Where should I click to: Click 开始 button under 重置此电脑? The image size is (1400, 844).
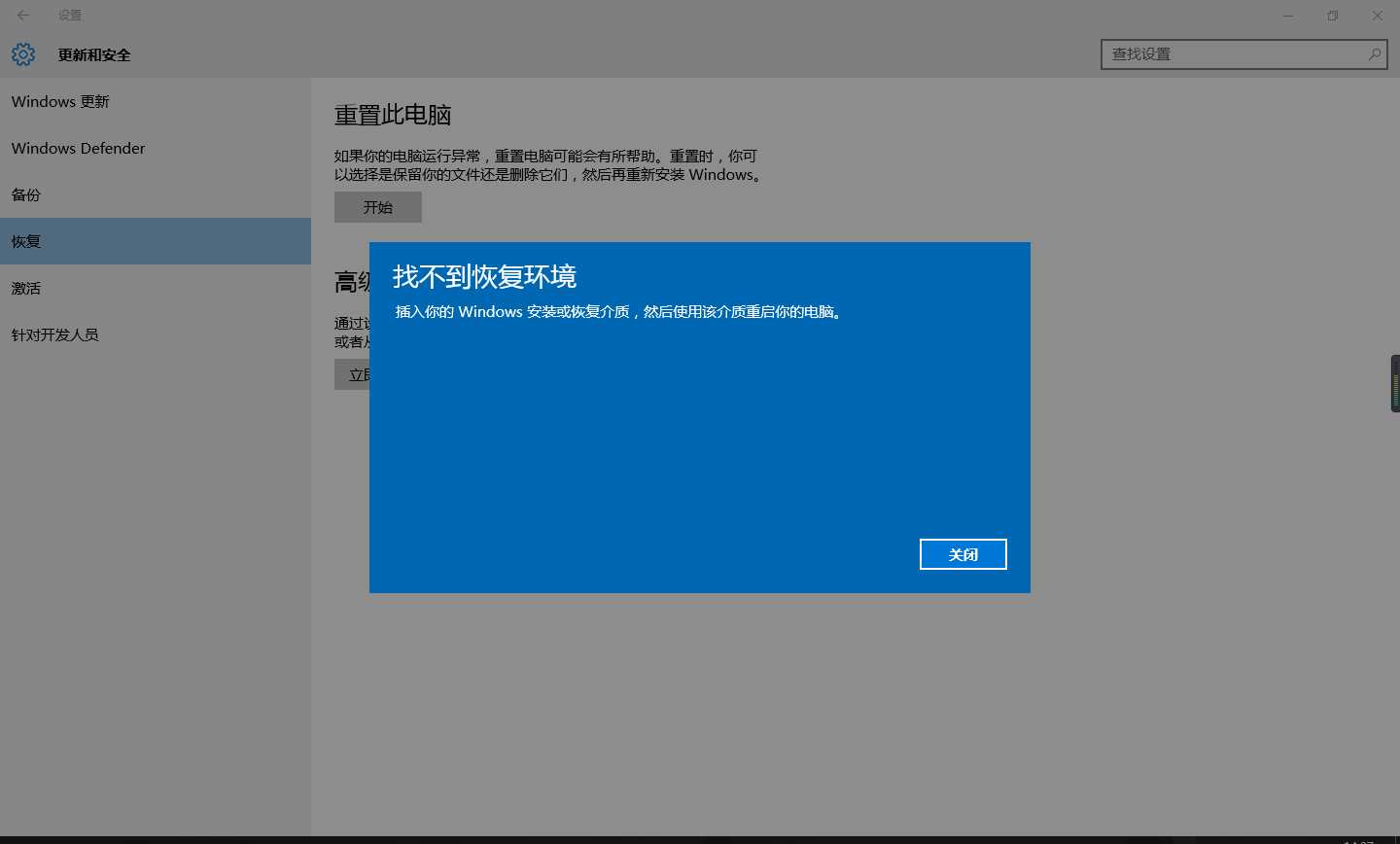(378, 207)
